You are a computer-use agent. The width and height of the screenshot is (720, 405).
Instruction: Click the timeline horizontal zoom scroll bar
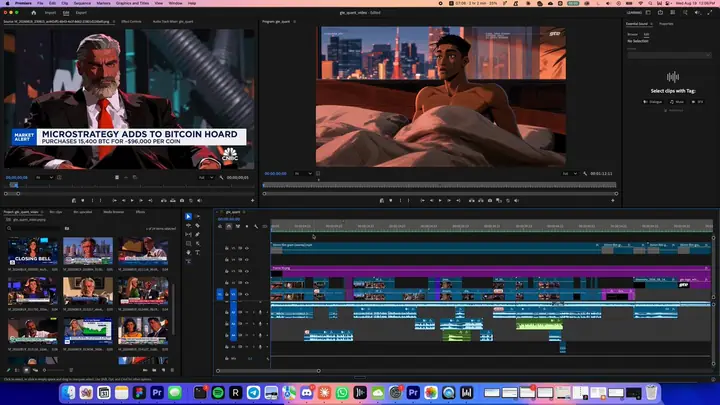[x=268, y=371]
